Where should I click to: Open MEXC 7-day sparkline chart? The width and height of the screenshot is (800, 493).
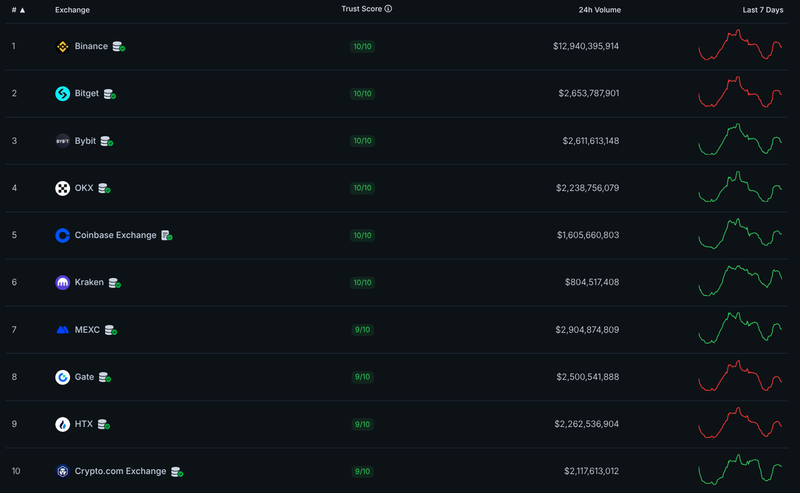pos(740,328)
